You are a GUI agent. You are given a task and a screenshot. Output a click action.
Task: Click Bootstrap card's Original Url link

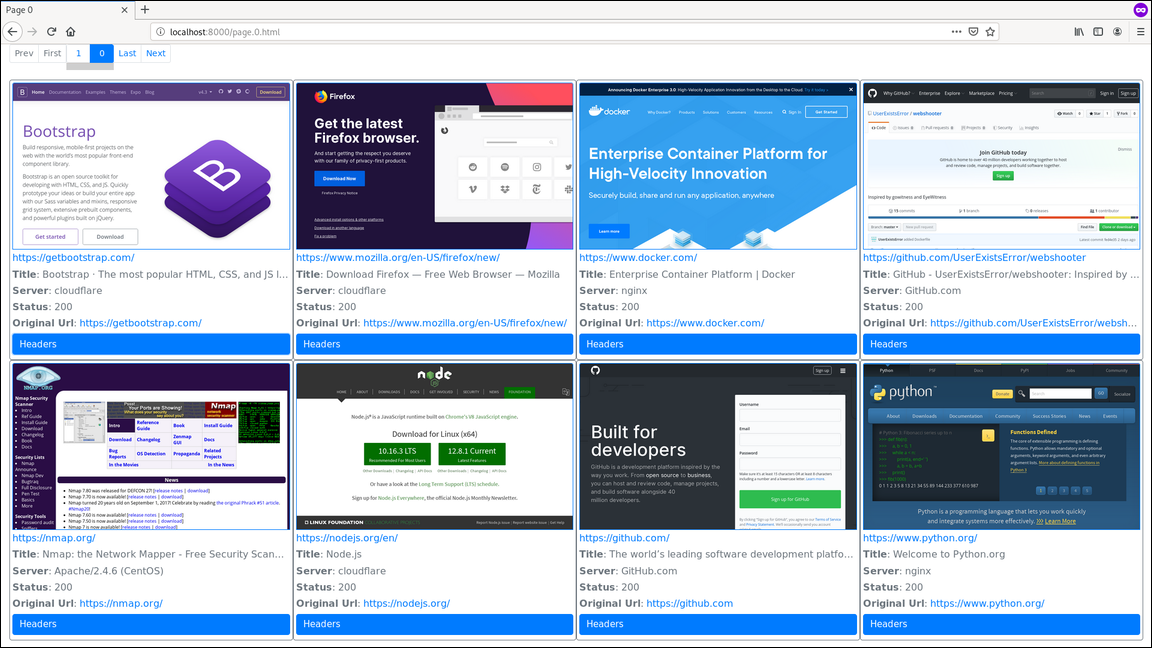coord(140,323)
